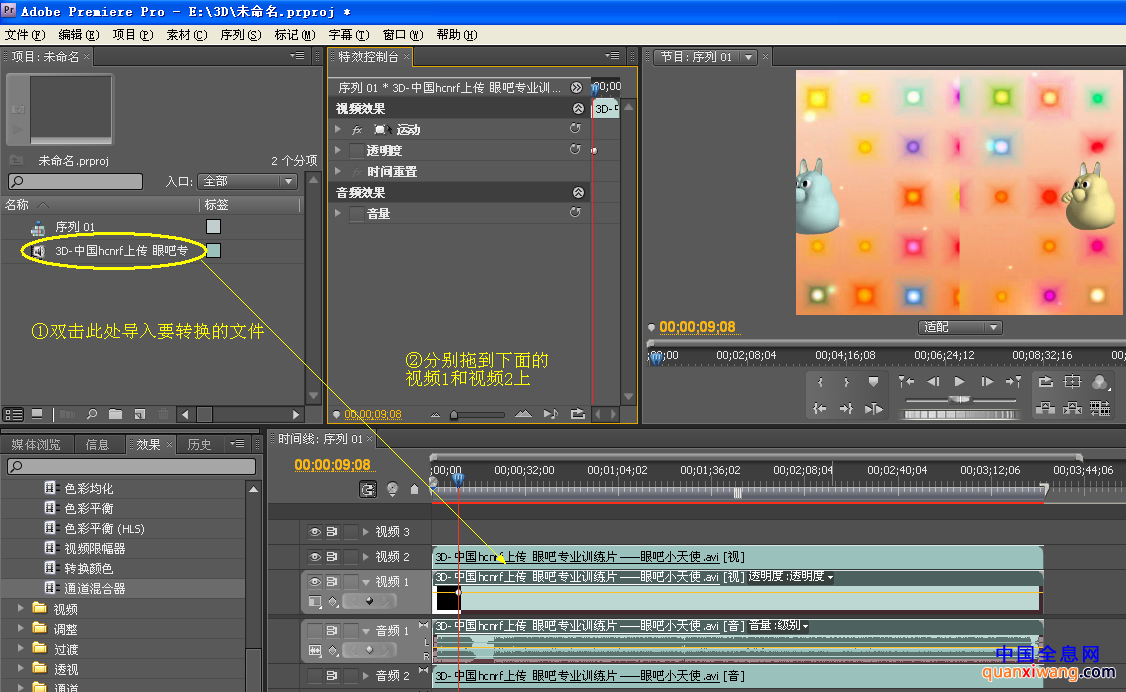The height and width of the screenshot is (692, 1126).
Task: Select the 序列 01 project item
Action: (75, 227)
